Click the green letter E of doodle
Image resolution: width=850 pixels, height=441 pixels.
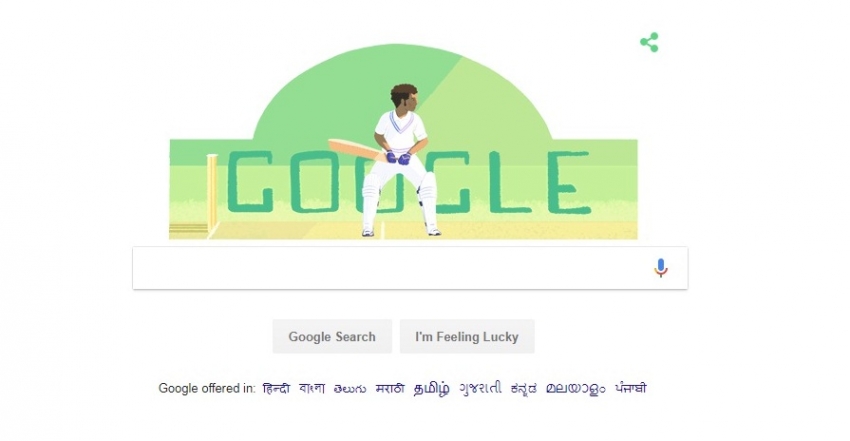567,183
